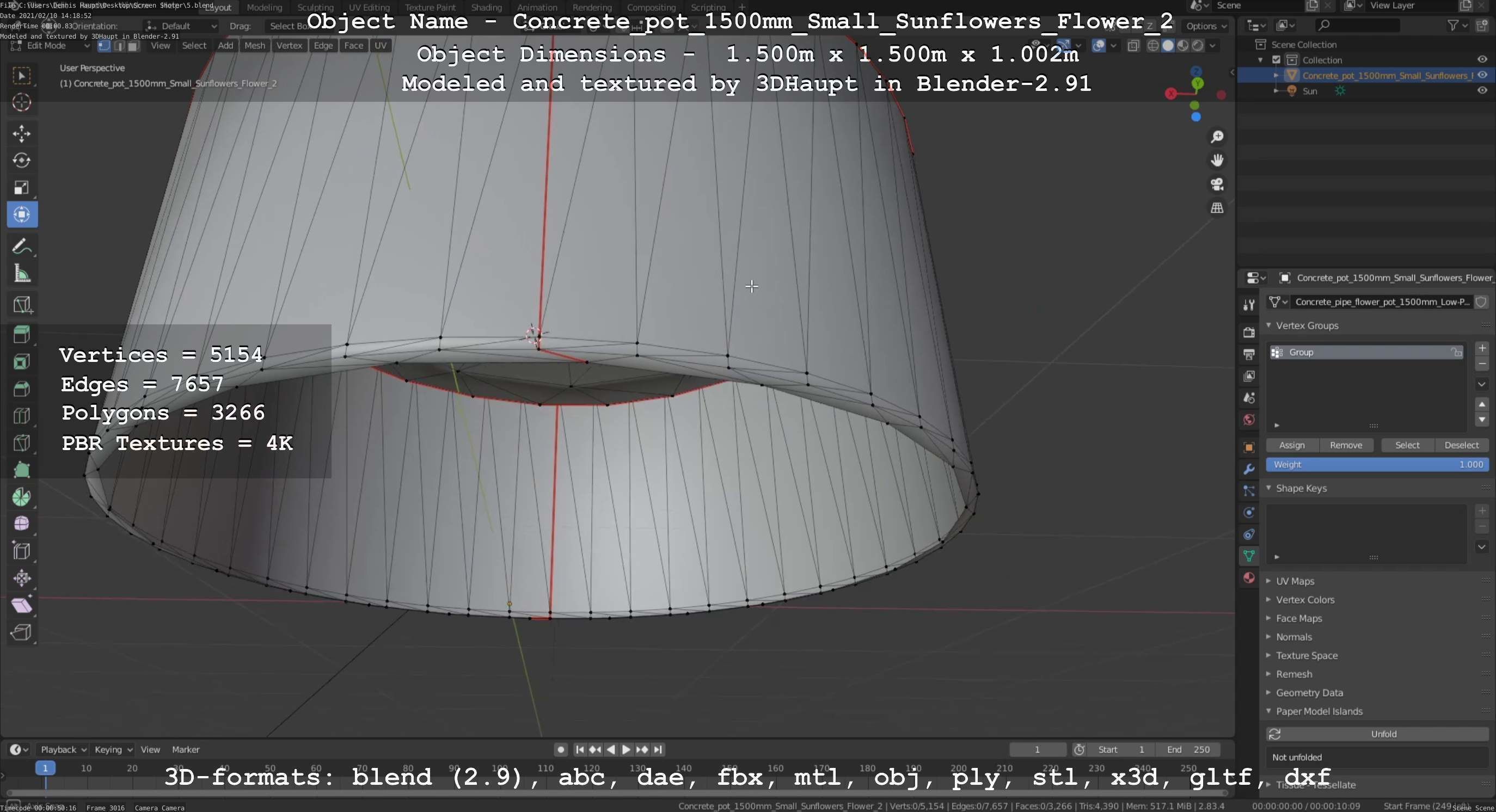This screenshot has height=812, width=1496.
Task: Enable face select mode
Action: pyautogui.click(x=133, y=46)
